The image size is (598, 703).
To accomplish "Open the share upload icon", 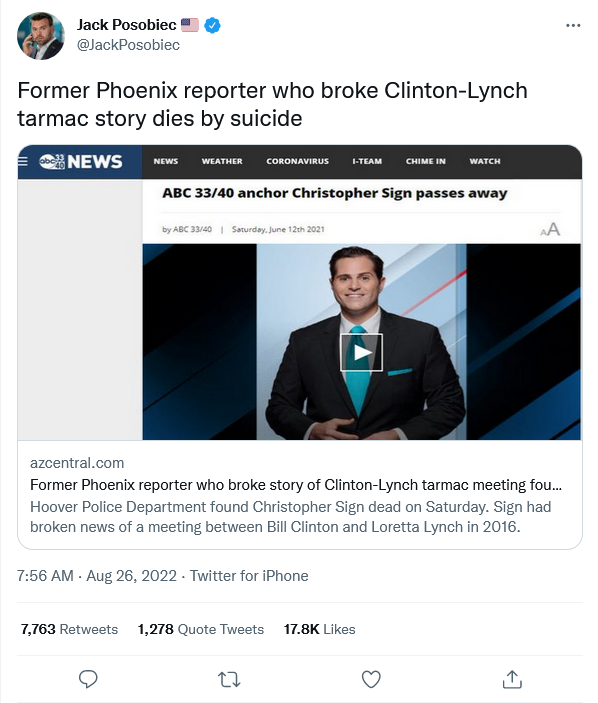I will tap(512, 679).
